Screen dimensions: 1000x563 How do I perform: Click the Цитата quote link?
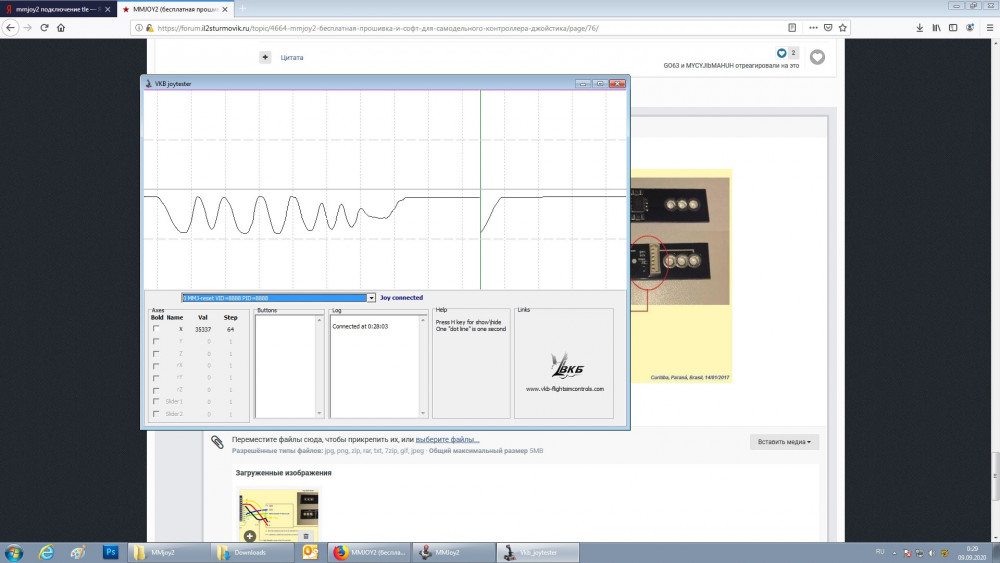[x=291, y=57]
